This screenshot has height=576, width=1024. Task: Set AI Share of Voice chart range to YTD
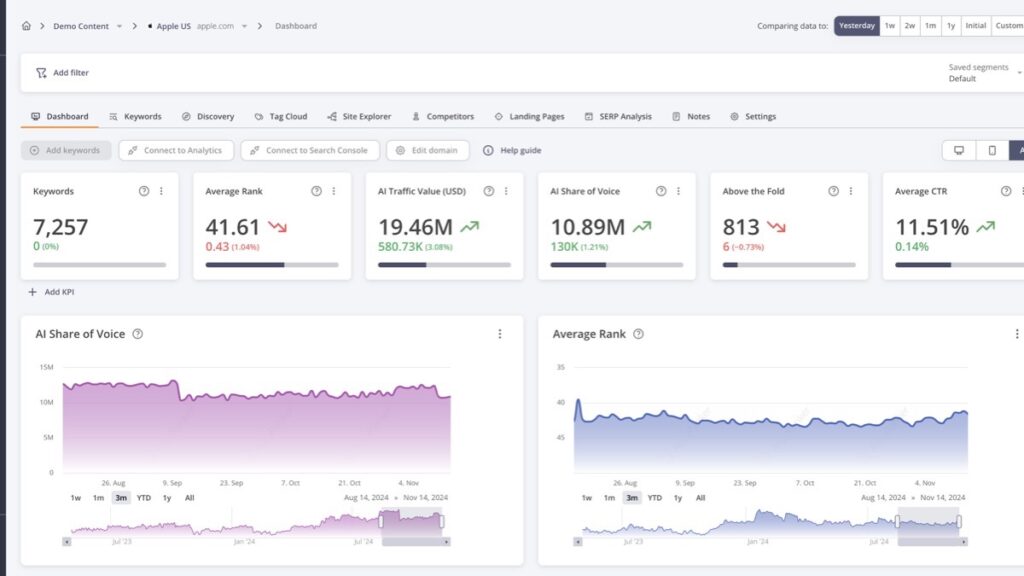[144, 498]
